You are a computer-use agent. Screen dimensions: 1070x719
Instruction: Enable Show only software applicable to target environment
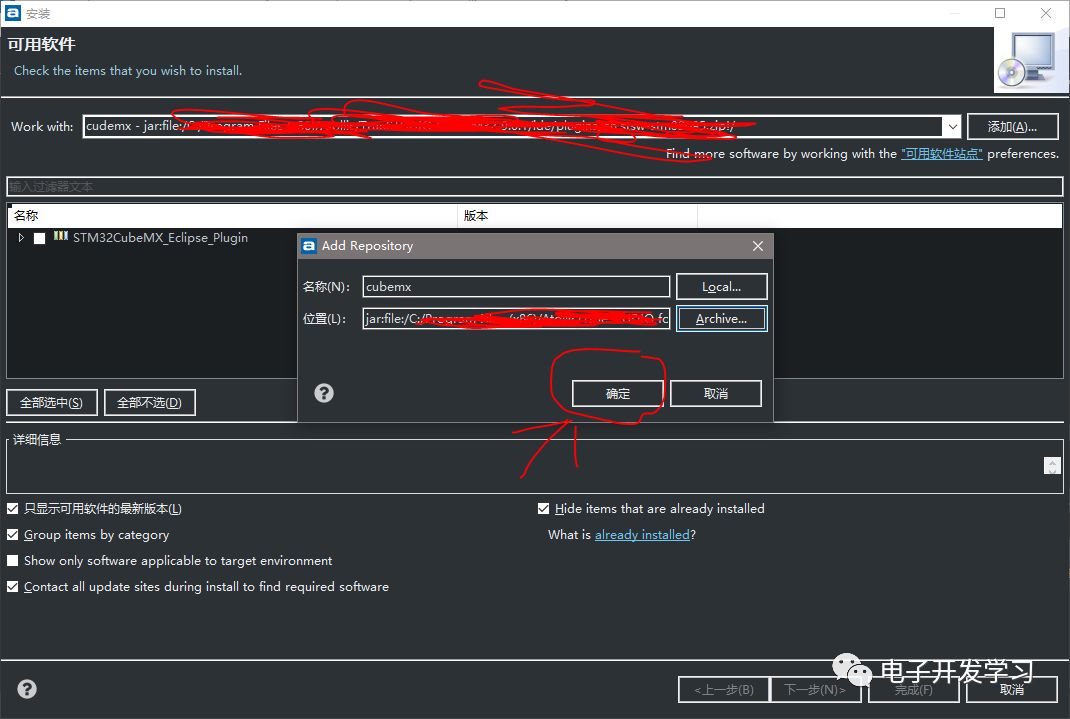click(x=12, y=560)
